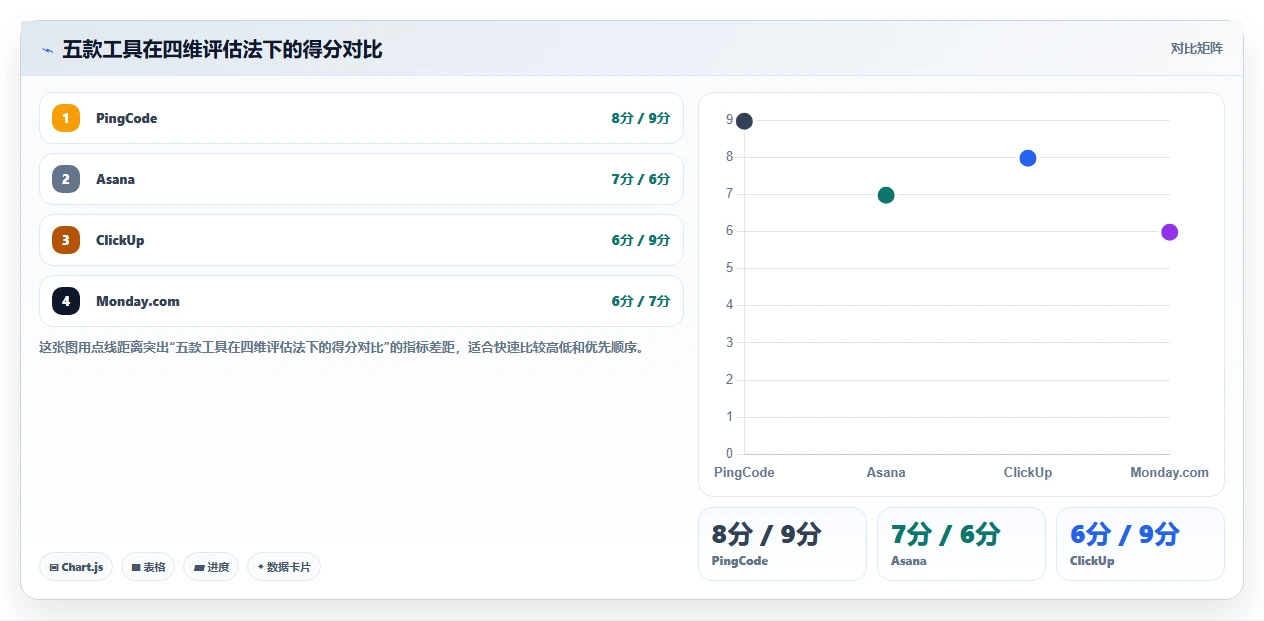1264x621 pixels.
Task: Click the ClickUp x-axis label
Action: point(1028,472)
